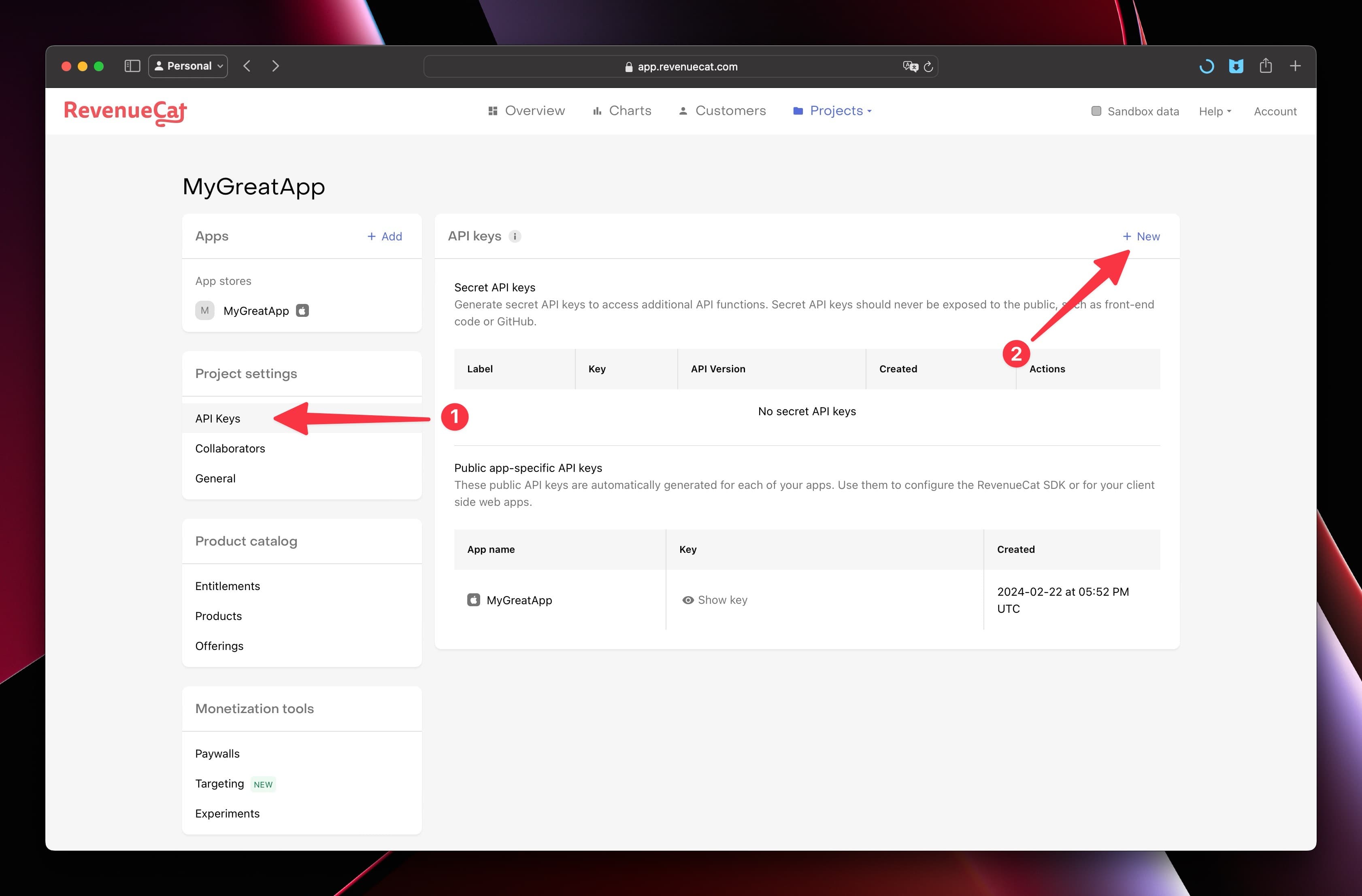Click the No secret API keys message
1362x896 pixels.
[x=807, y=412]
